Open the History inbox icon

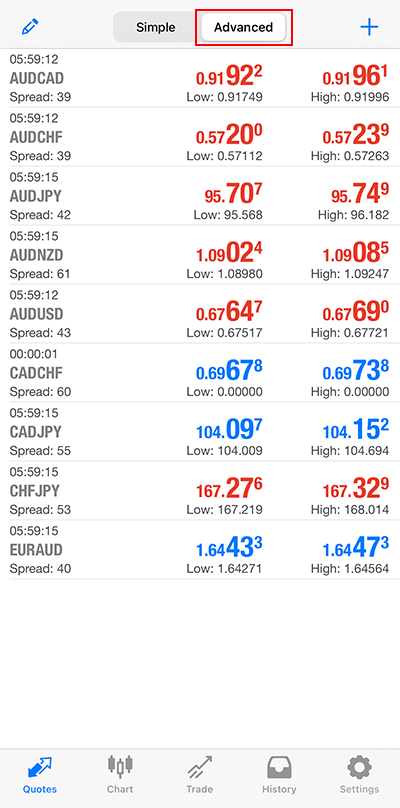pyautogui.click(x=279, y=767)
